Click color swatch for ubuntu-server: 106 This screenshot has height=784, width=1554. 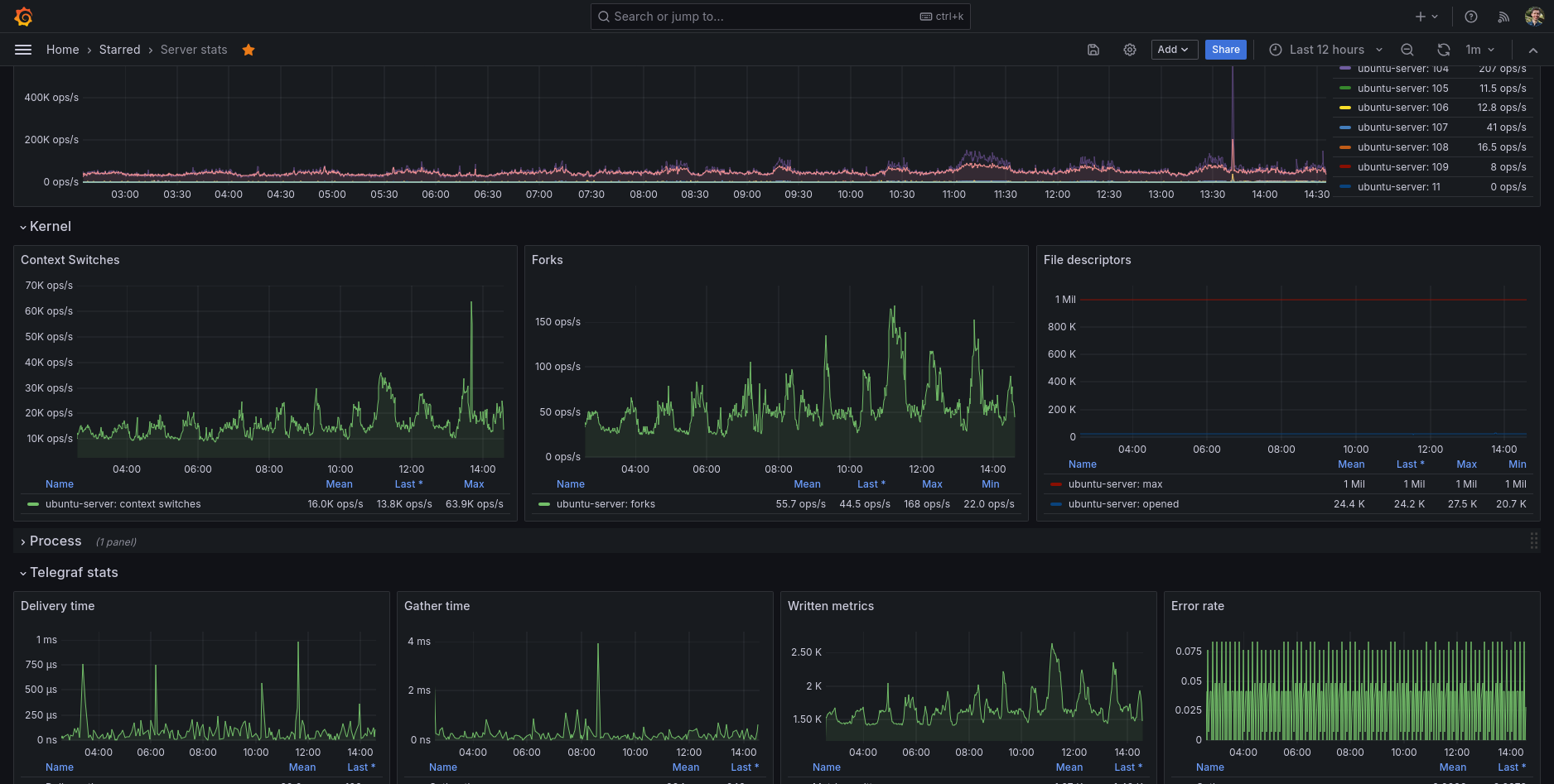click(1345, 108)
